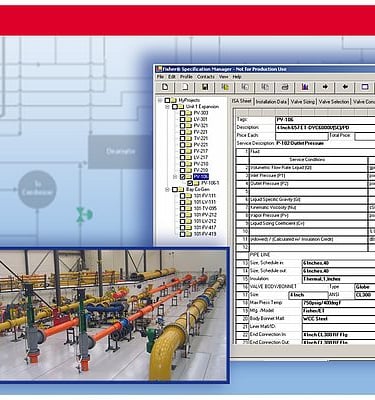Check the MyProjects checkbox
Viewport: 375px width, 400px height.
168,100
